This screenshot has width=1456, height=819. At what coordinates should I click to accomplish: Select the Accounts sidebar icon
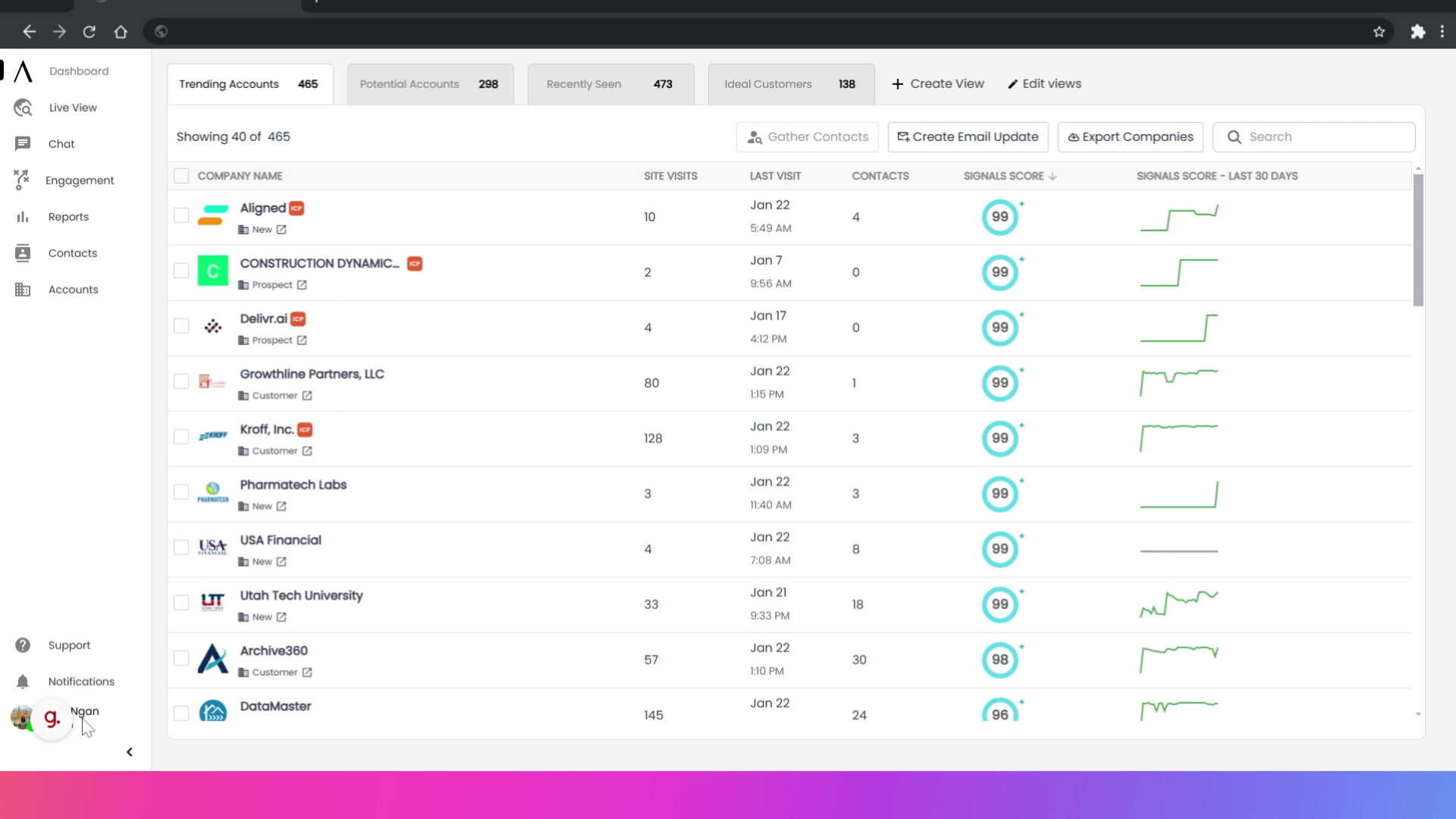pyautogui.click(x=23, y=289)
